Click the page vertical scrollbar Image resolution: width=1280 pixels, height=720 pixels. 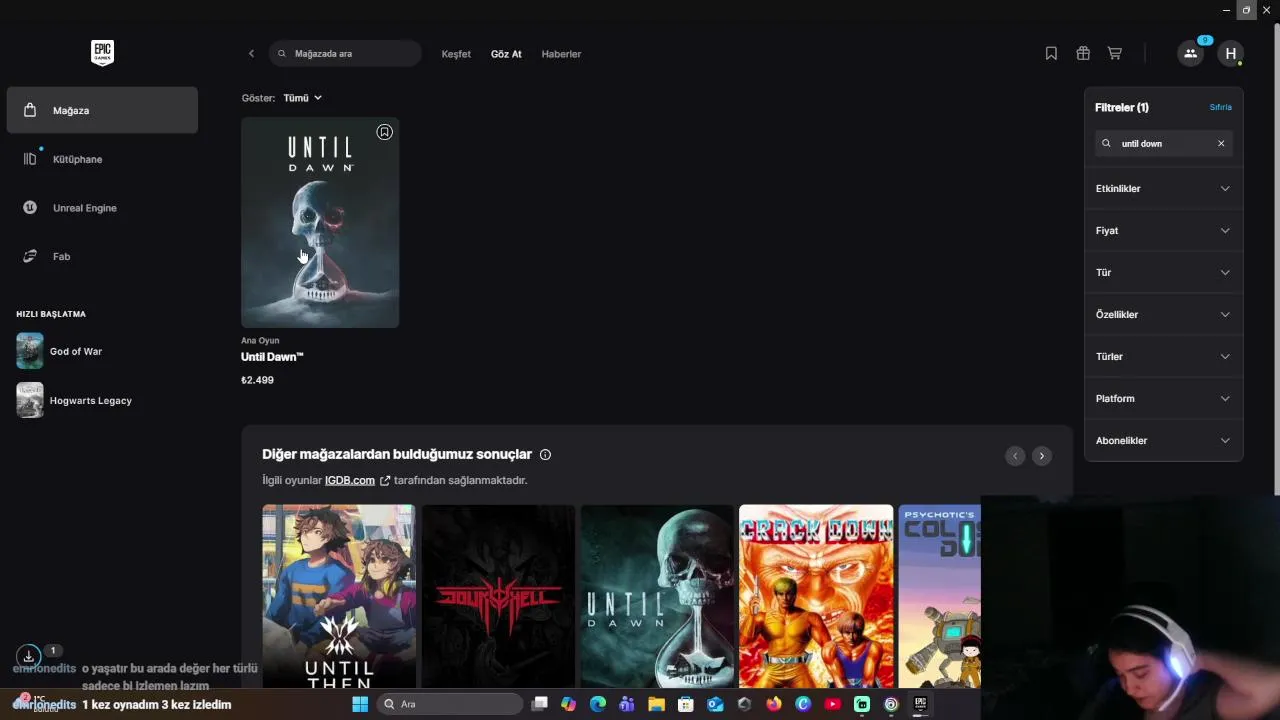click(1276, 258)
